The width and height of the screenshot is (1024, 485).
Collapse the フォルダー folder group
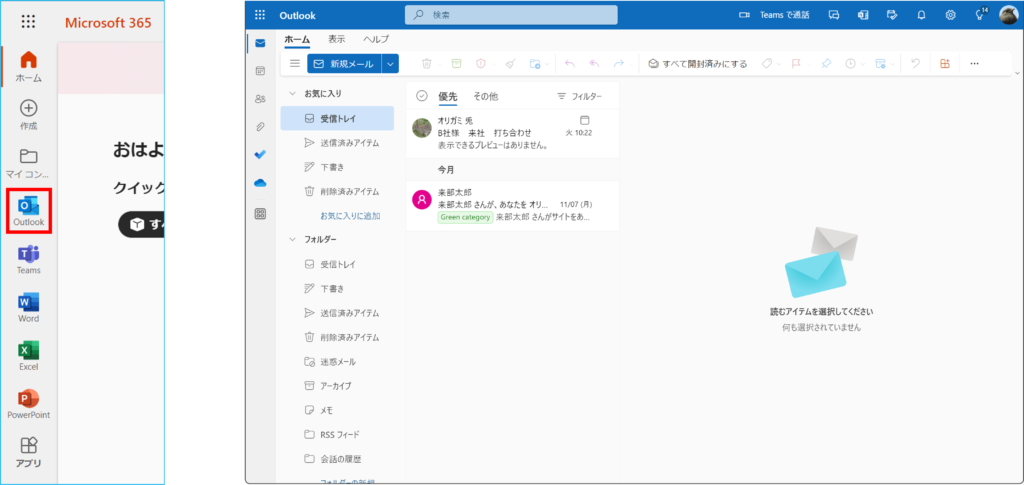[x=293, y=240]
